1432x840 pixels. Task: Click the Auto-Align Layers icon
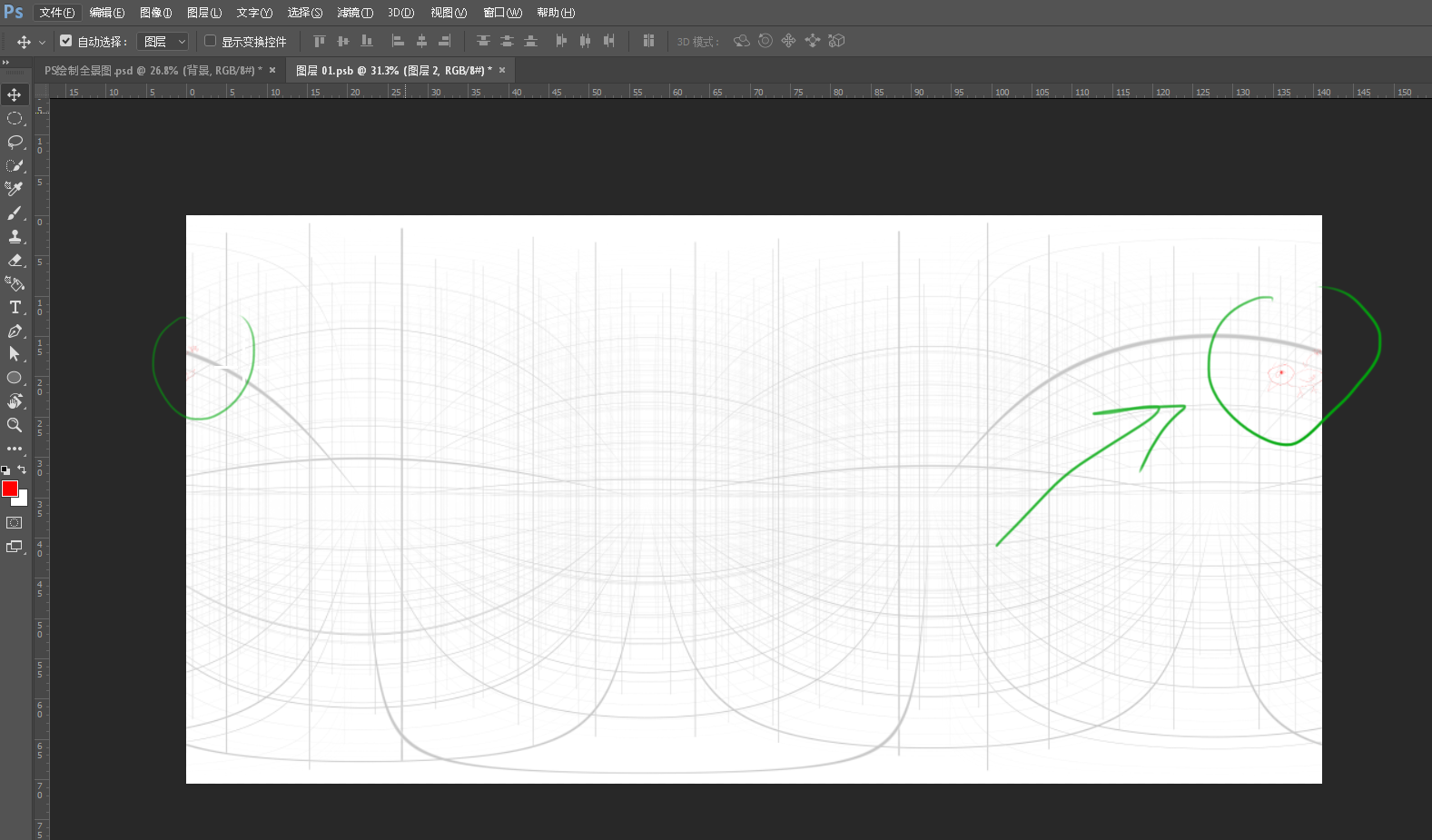click(x=648, y=41)
